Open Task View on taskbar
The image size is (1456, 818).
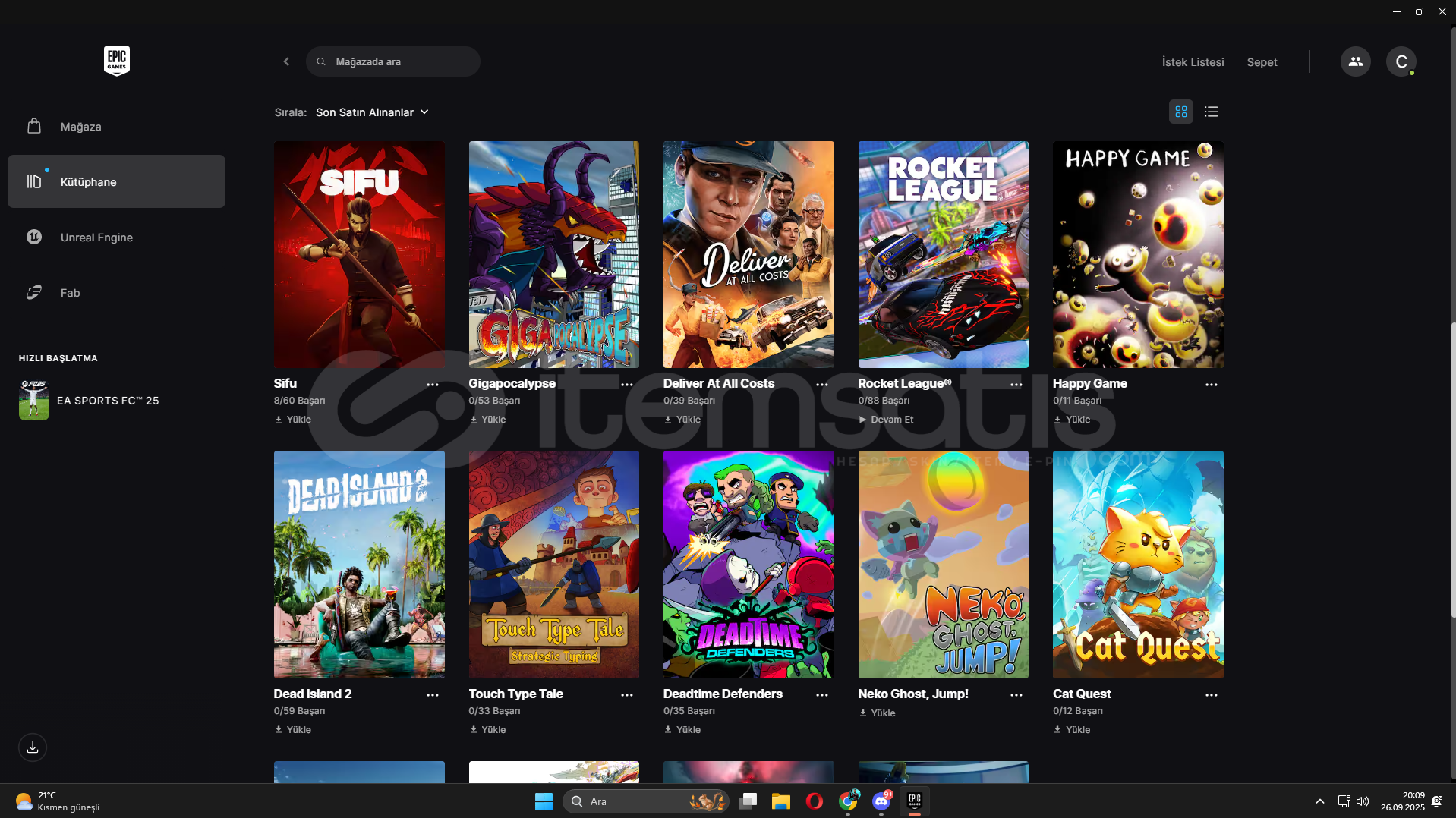(x=748, y=801)
